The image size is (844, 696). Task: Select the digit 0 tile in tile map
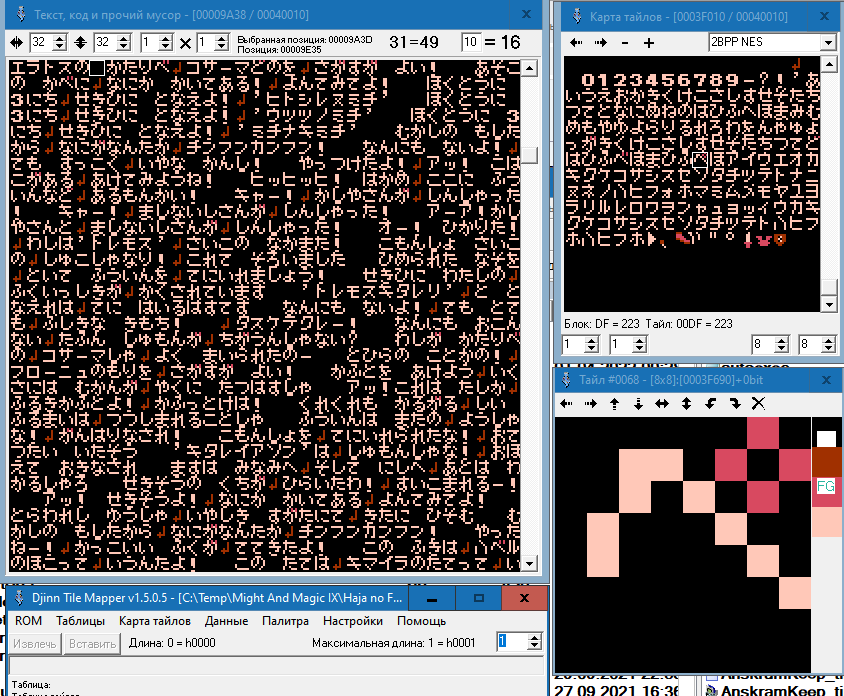point(588,80)
